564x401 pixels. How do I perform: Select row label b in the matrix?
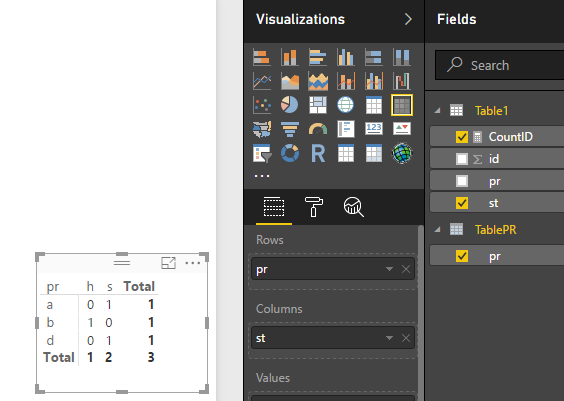pyautogui.click(x=50, y=322)
